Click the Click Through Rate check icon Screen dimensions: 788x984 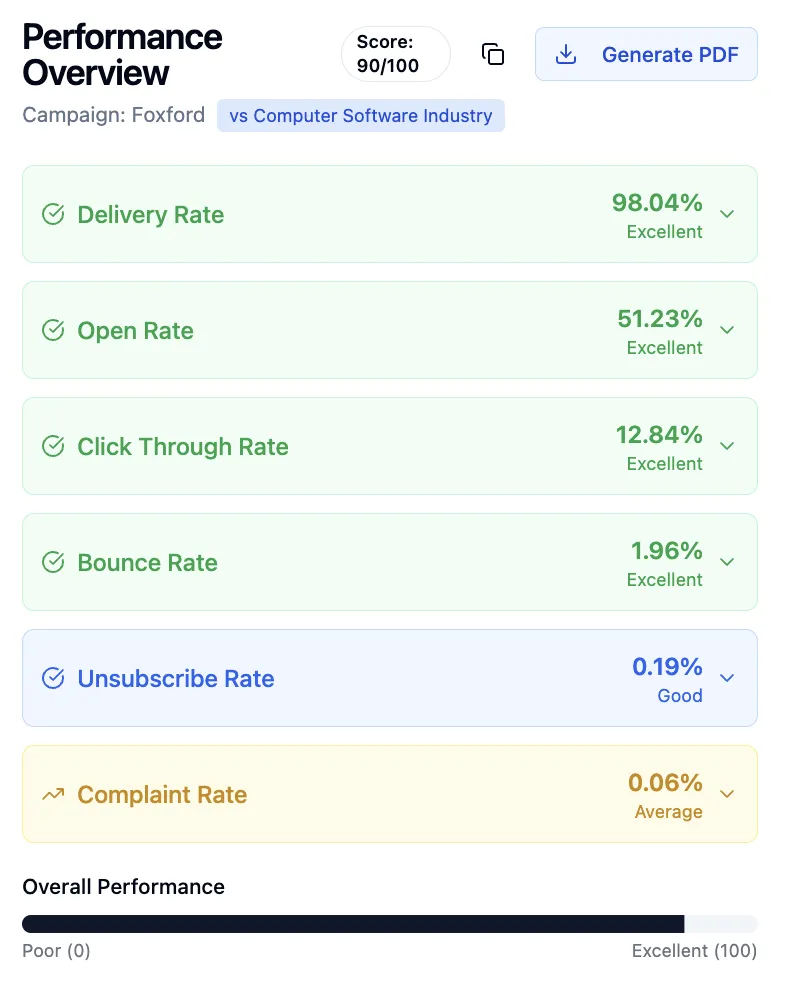tap(53, 446)
